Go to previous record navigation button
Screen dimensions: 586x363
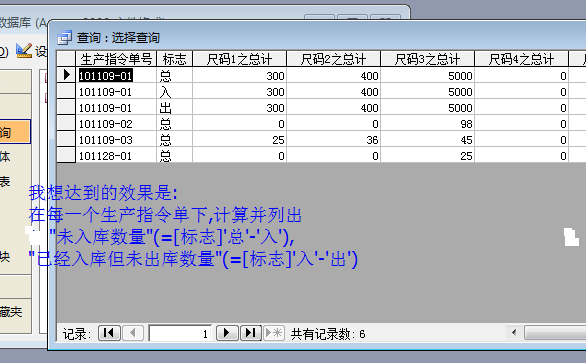click(133, 332)
